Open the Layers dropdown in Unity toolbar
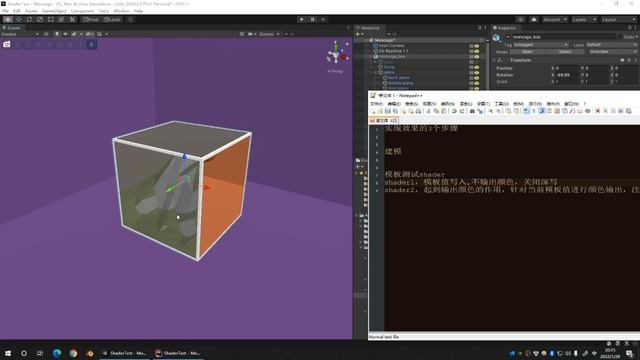Screen dimensions: 640x360 [x=584, y=20]
